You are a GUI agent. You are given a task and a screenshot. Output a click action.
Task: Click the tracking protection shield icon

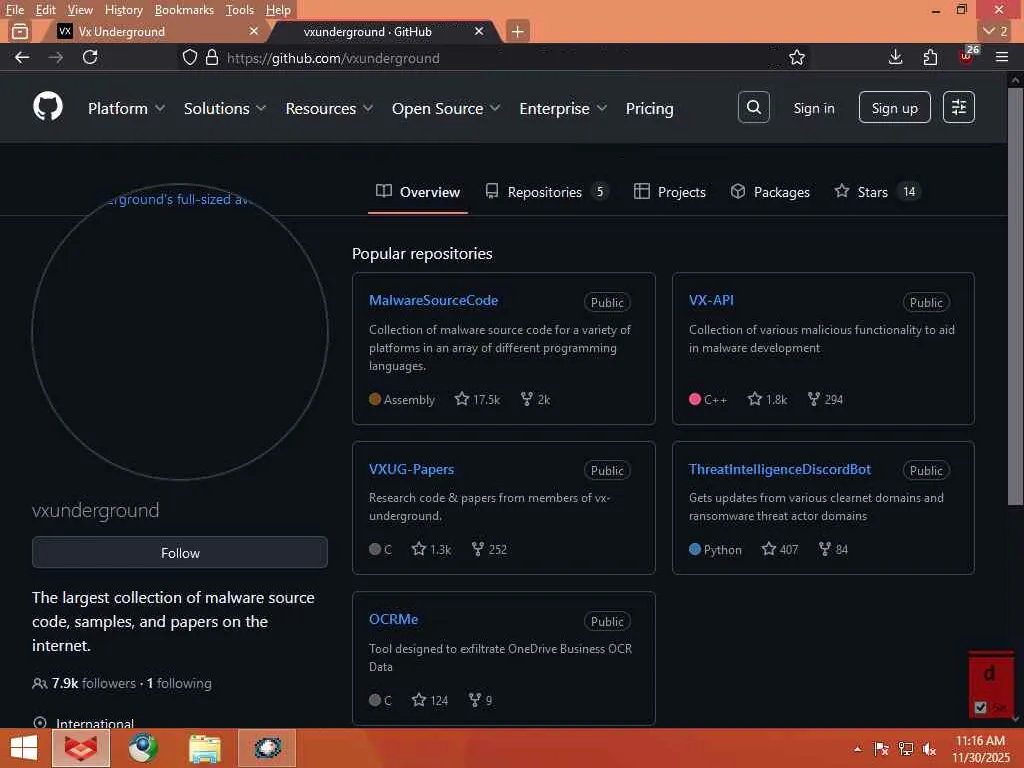click(189, 57)
